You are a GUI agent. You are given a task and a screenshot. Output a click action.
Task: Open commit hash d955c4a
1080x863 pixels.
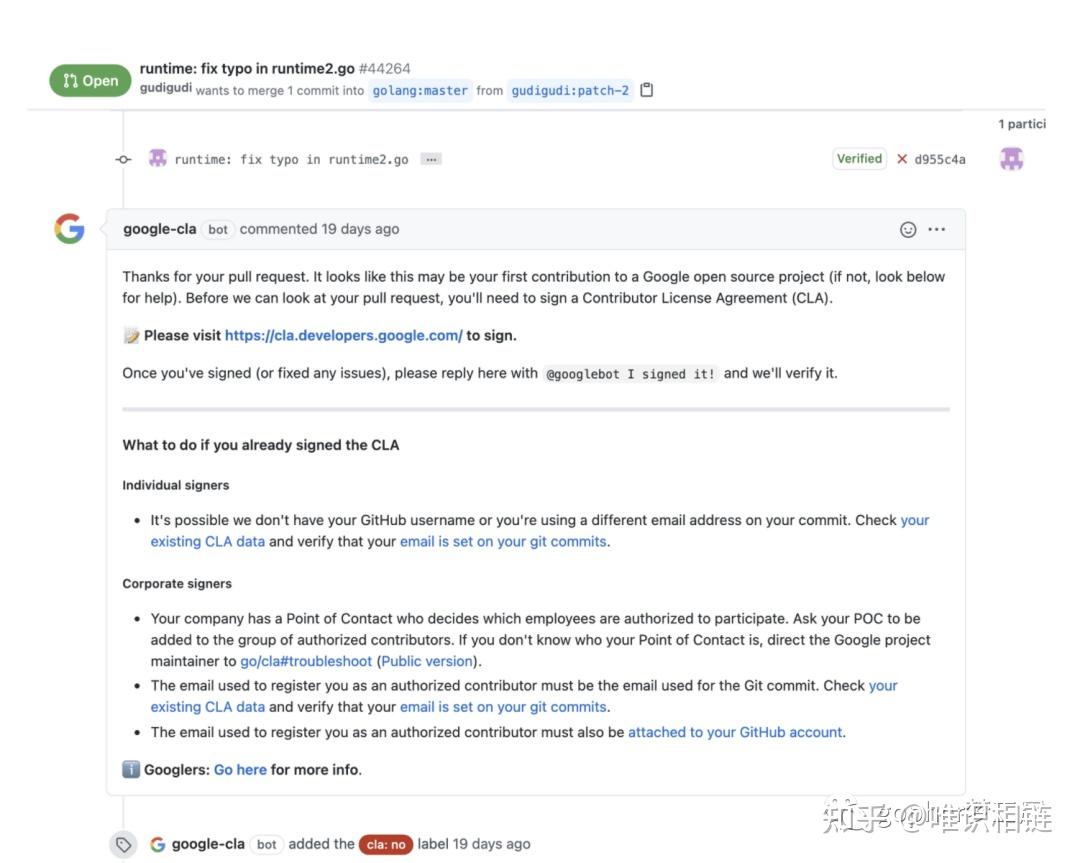tap(940, 159)
